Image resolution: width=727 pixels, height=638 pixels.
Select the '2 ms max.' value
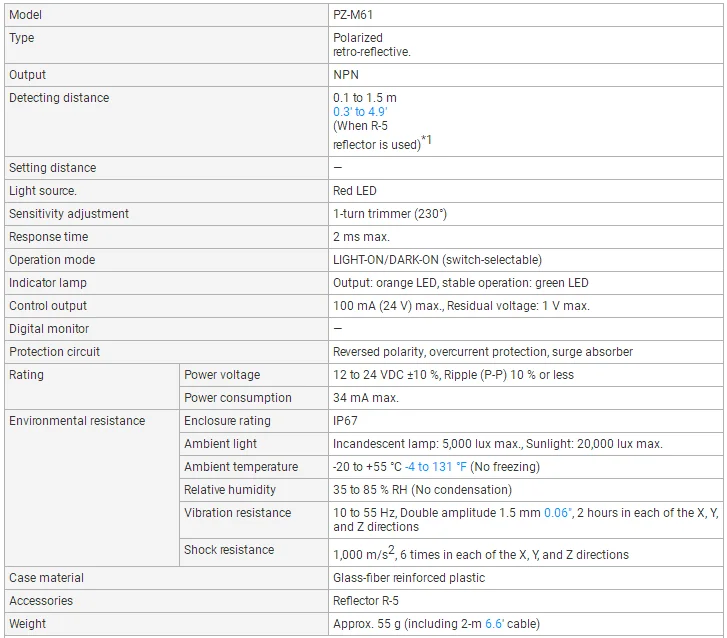(x=361, y=237)
